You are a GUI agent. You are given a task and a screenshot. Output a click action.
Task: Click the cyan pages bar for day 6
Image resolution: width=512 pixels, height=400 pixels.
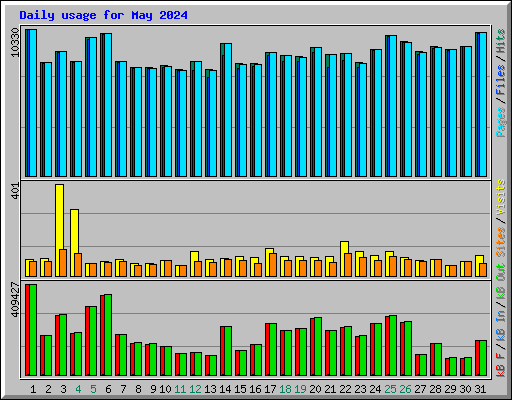pyautogui.click(x=108, y=105)
